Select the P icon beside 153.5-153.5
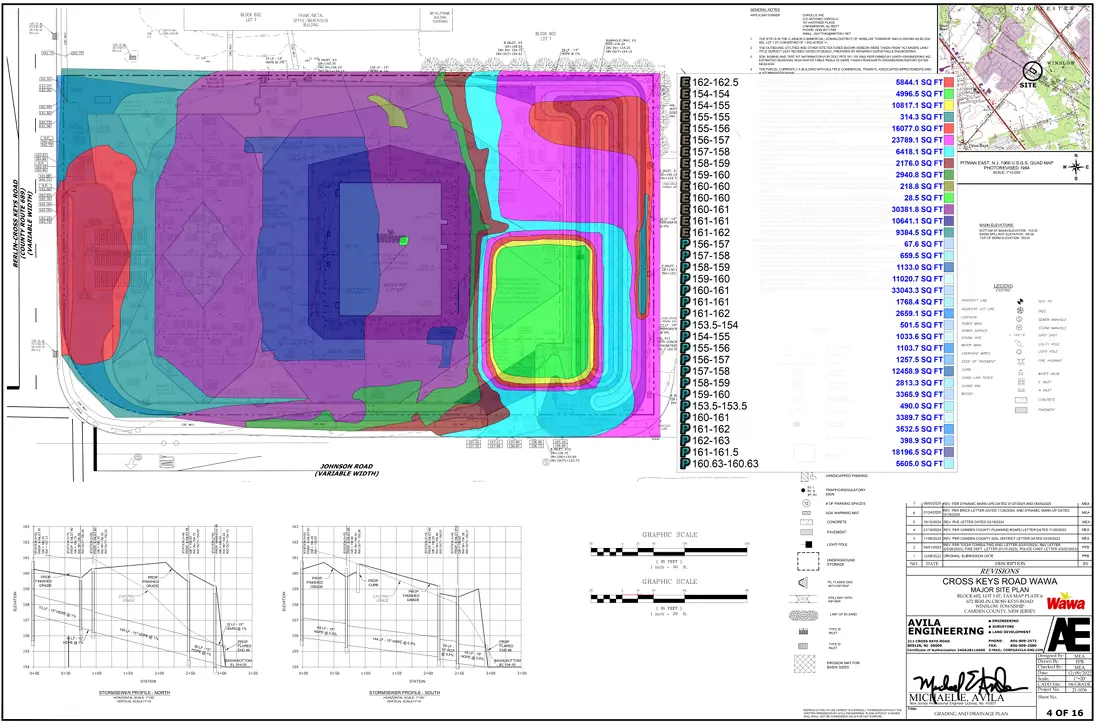 click(686, 406)
